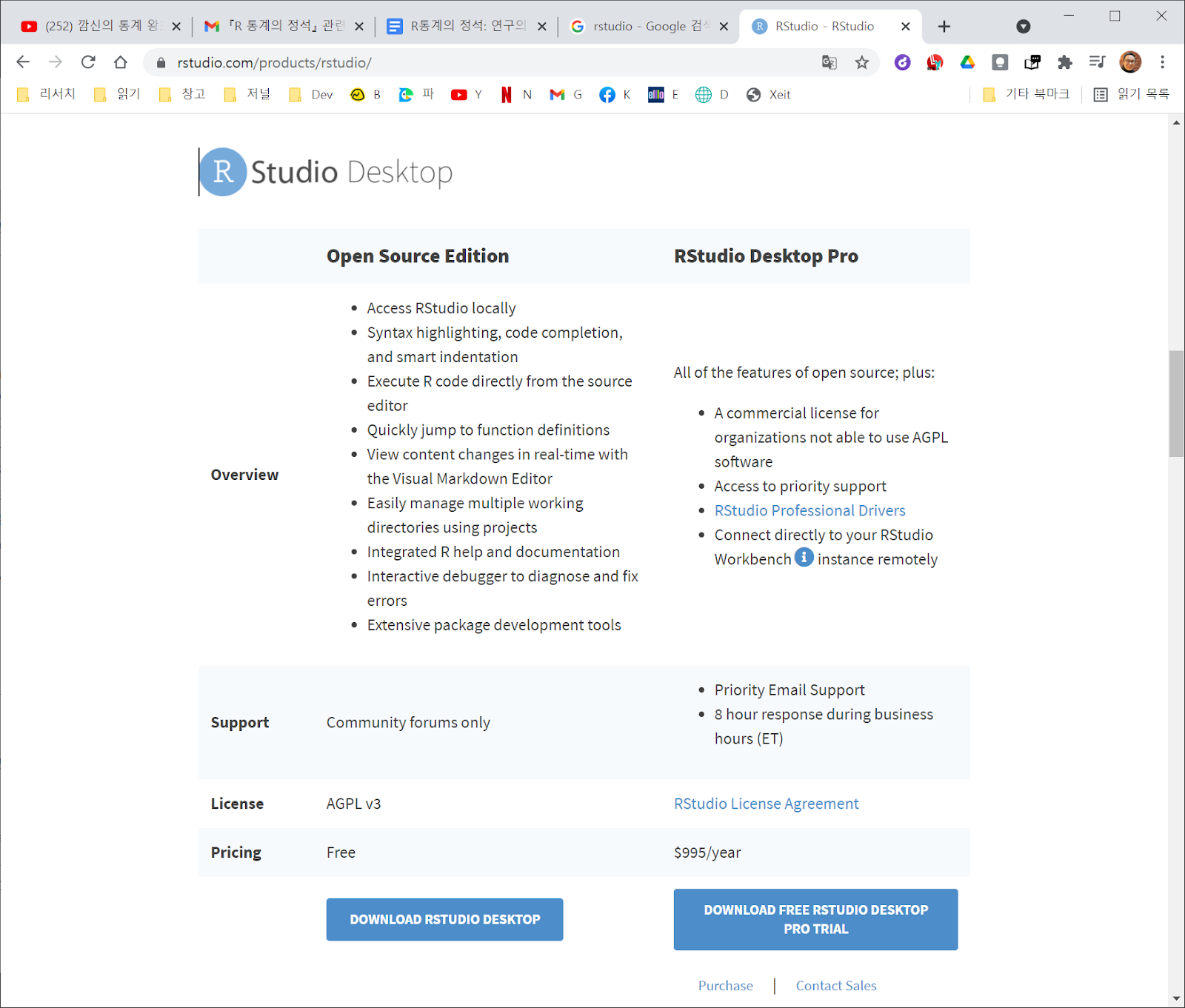Click the translate page icon in address bar
1185x1008 pixels.
829,62
